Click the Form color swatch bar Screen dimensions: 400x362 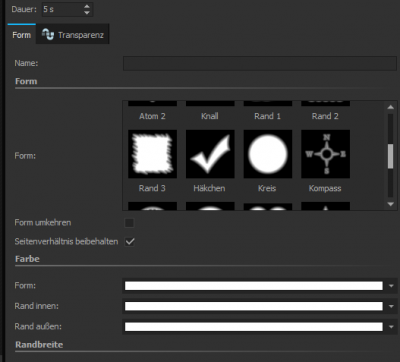(254, 286)
